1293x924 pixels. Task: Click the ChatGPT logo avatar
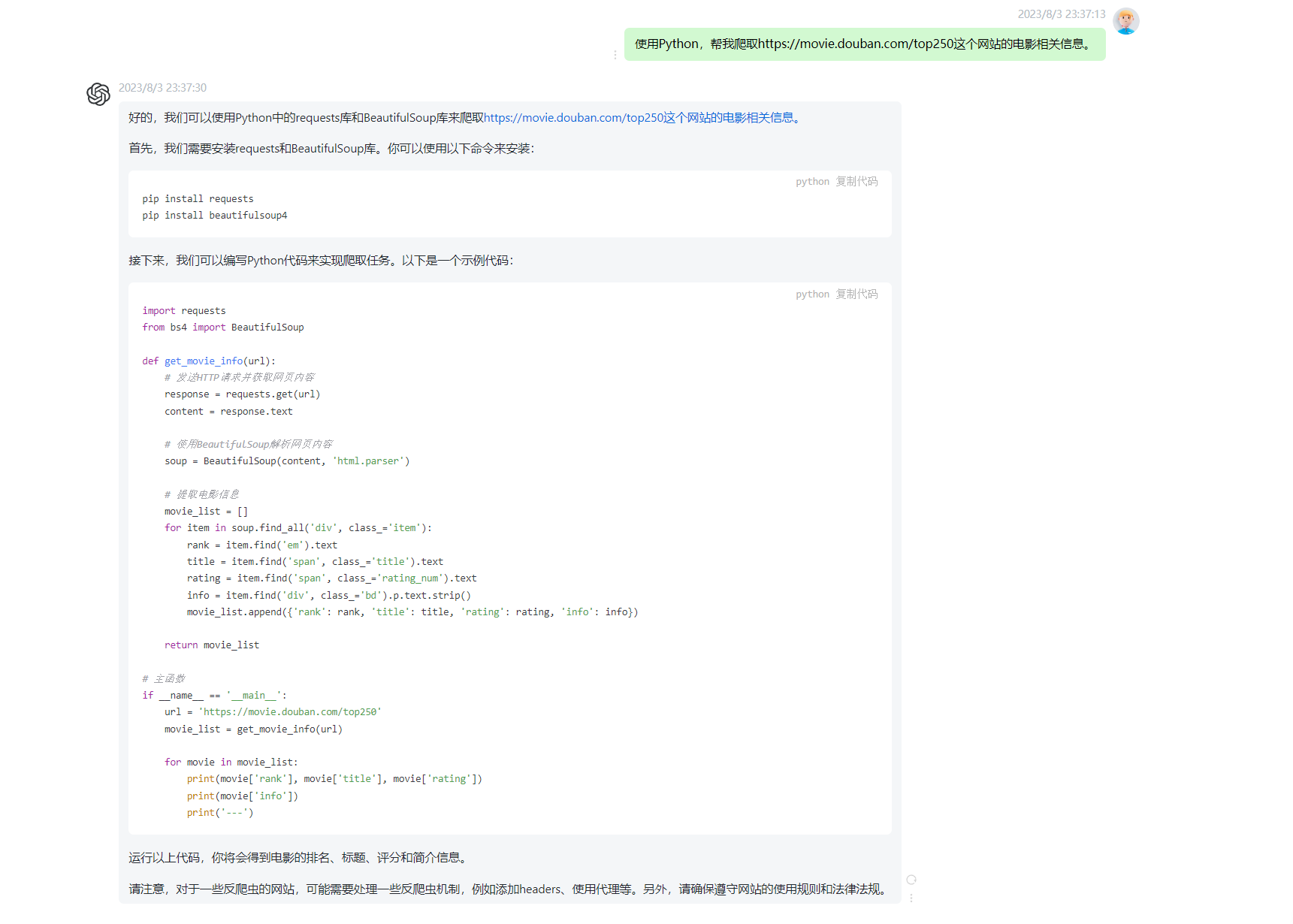pos(98,94)
